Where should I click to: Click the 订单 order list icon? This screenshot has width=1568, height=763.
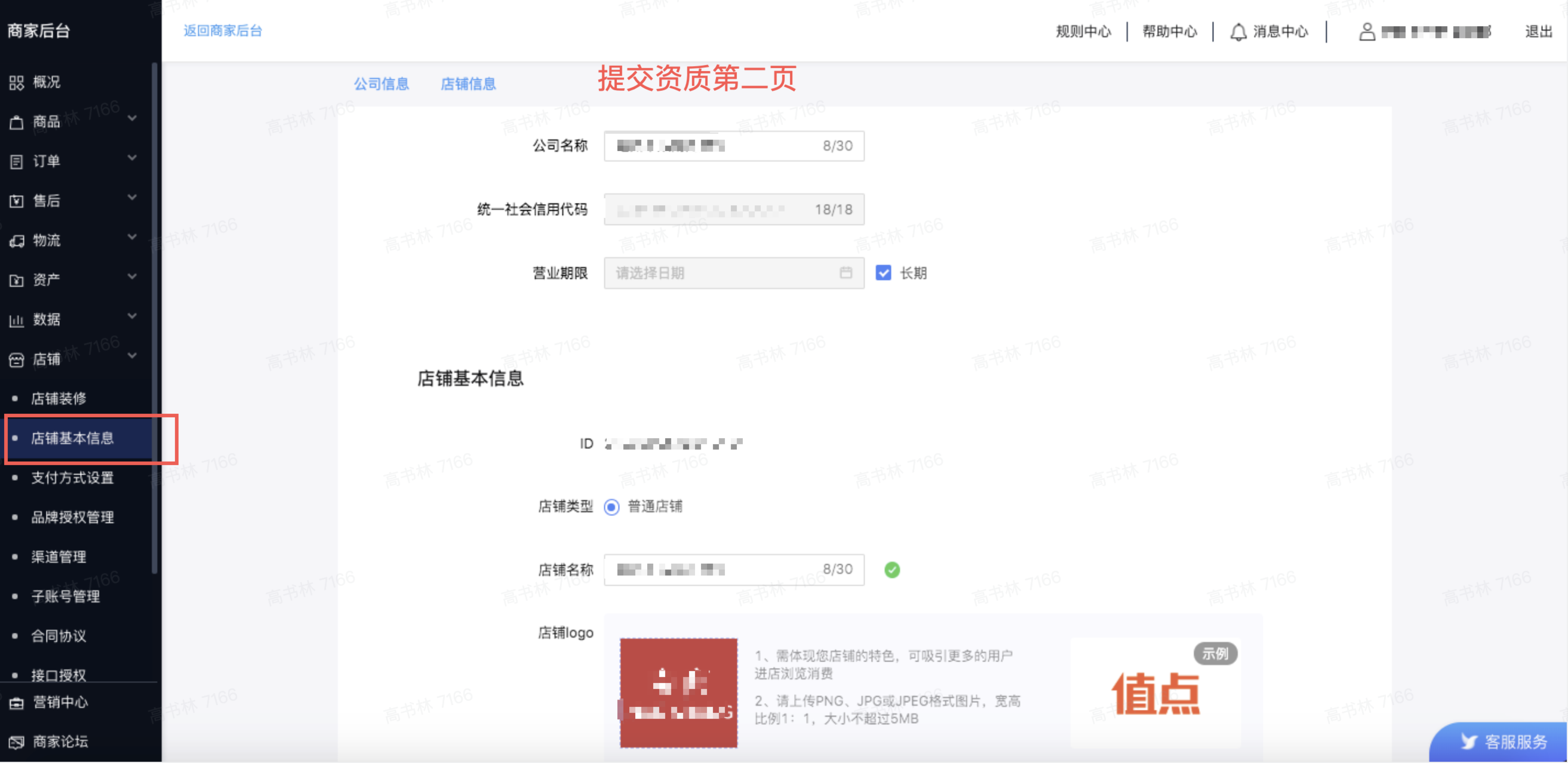point(16,161)
